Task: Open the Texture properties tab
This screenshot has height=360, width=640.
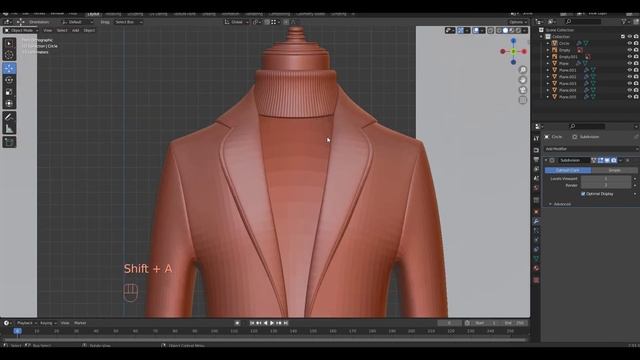Action: click(x=536, y=280)
